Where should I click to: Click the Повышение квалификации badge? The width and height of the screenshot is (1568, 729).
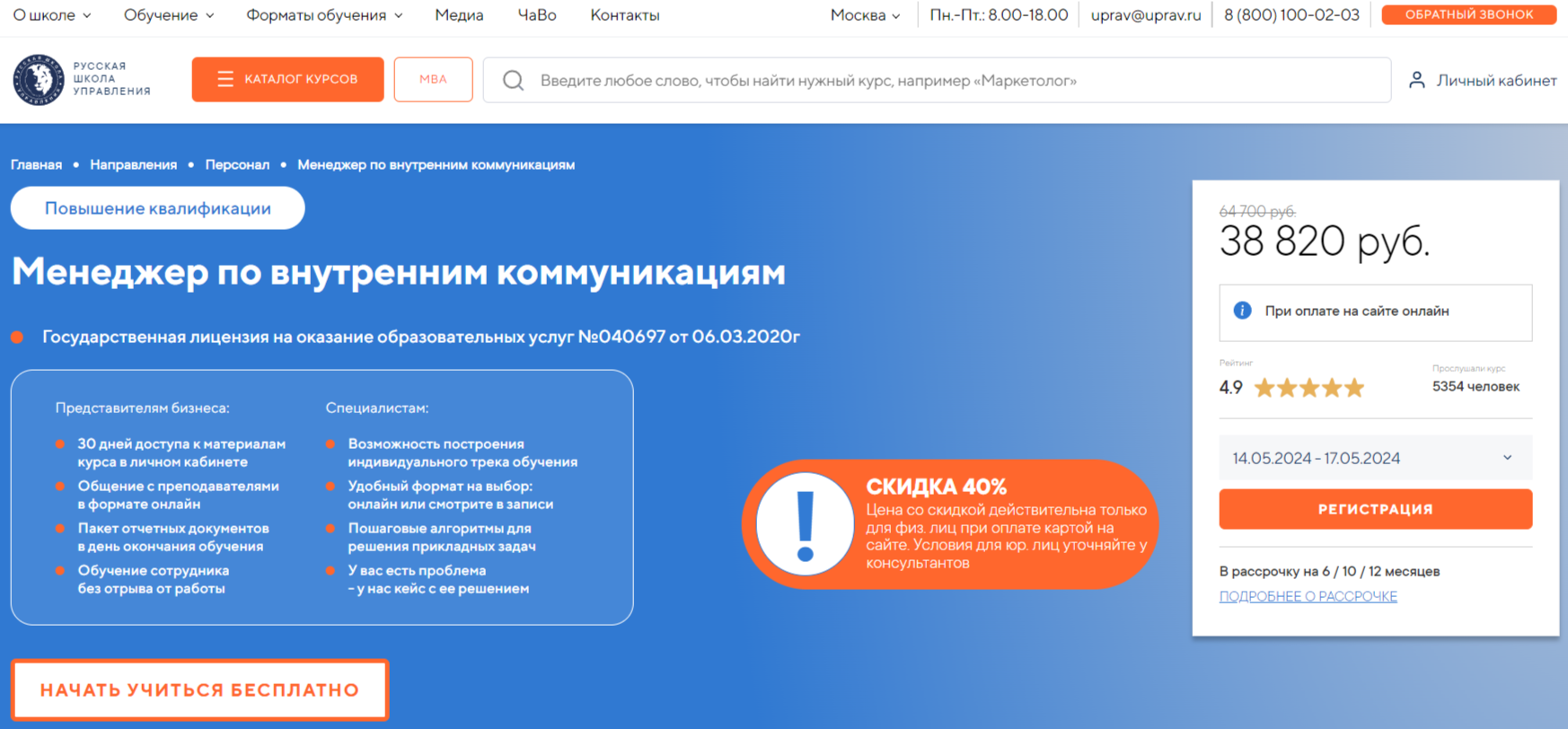pos(158,208)
